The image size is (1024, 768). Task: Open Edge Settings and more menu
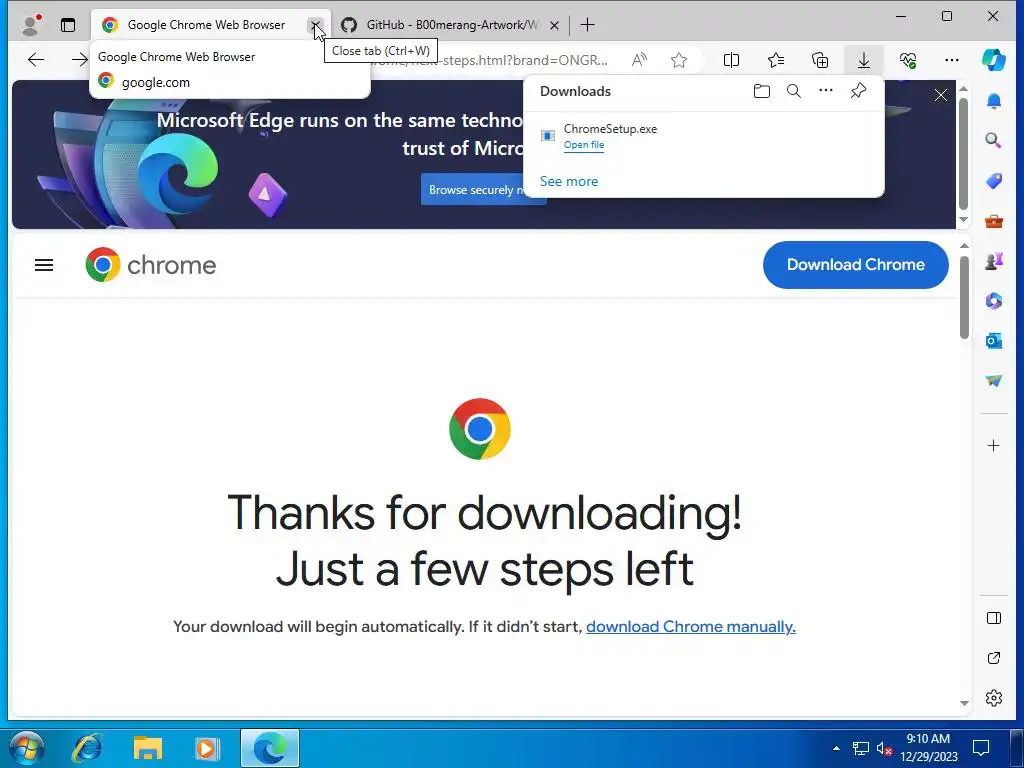(x=952, y=60)
